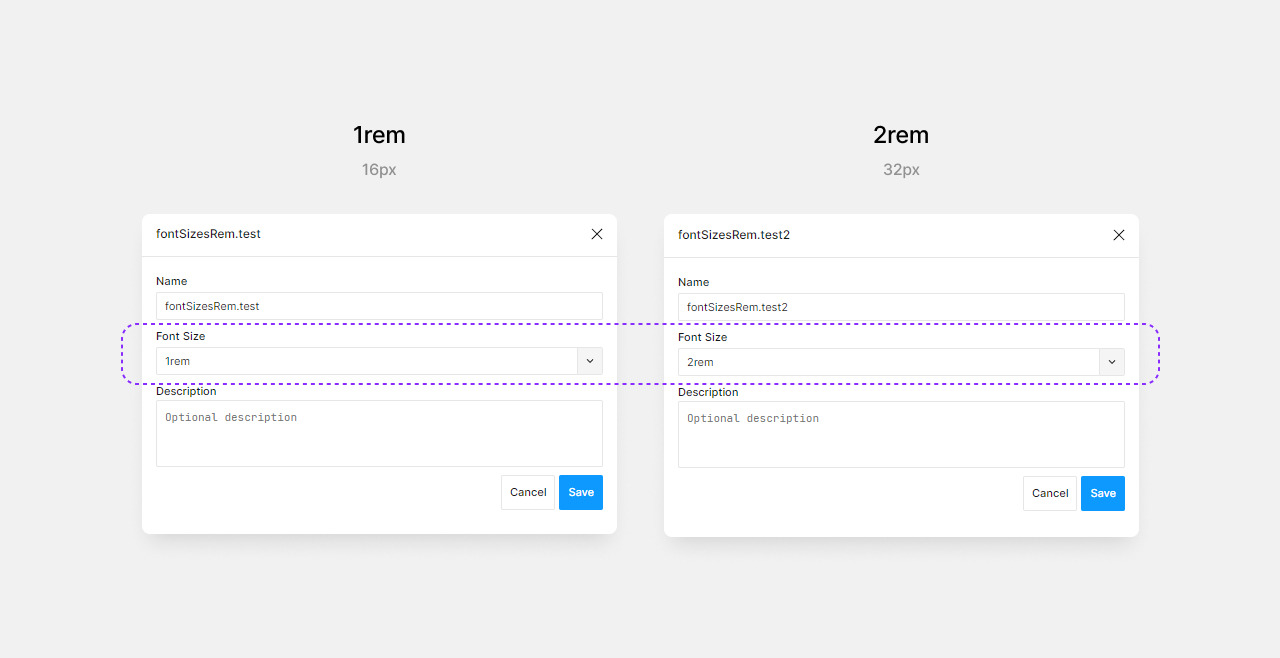Click the fontSizesRem.test dialog title
Viewport: 1280px width, 658px height.
point(208,234)
